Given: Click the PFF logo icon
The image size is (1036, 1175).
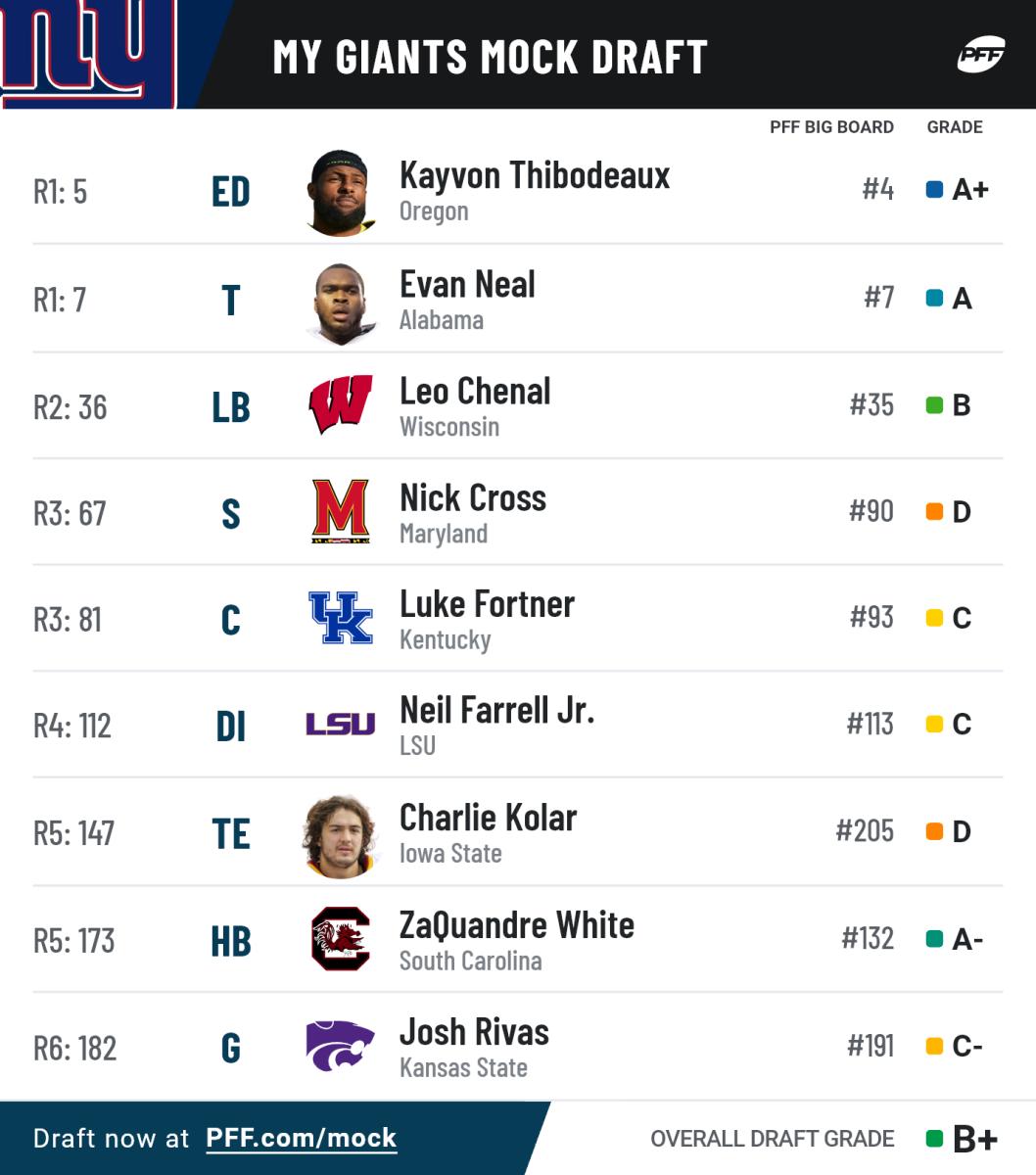Looking at the screenshot, I should (980, 55).
